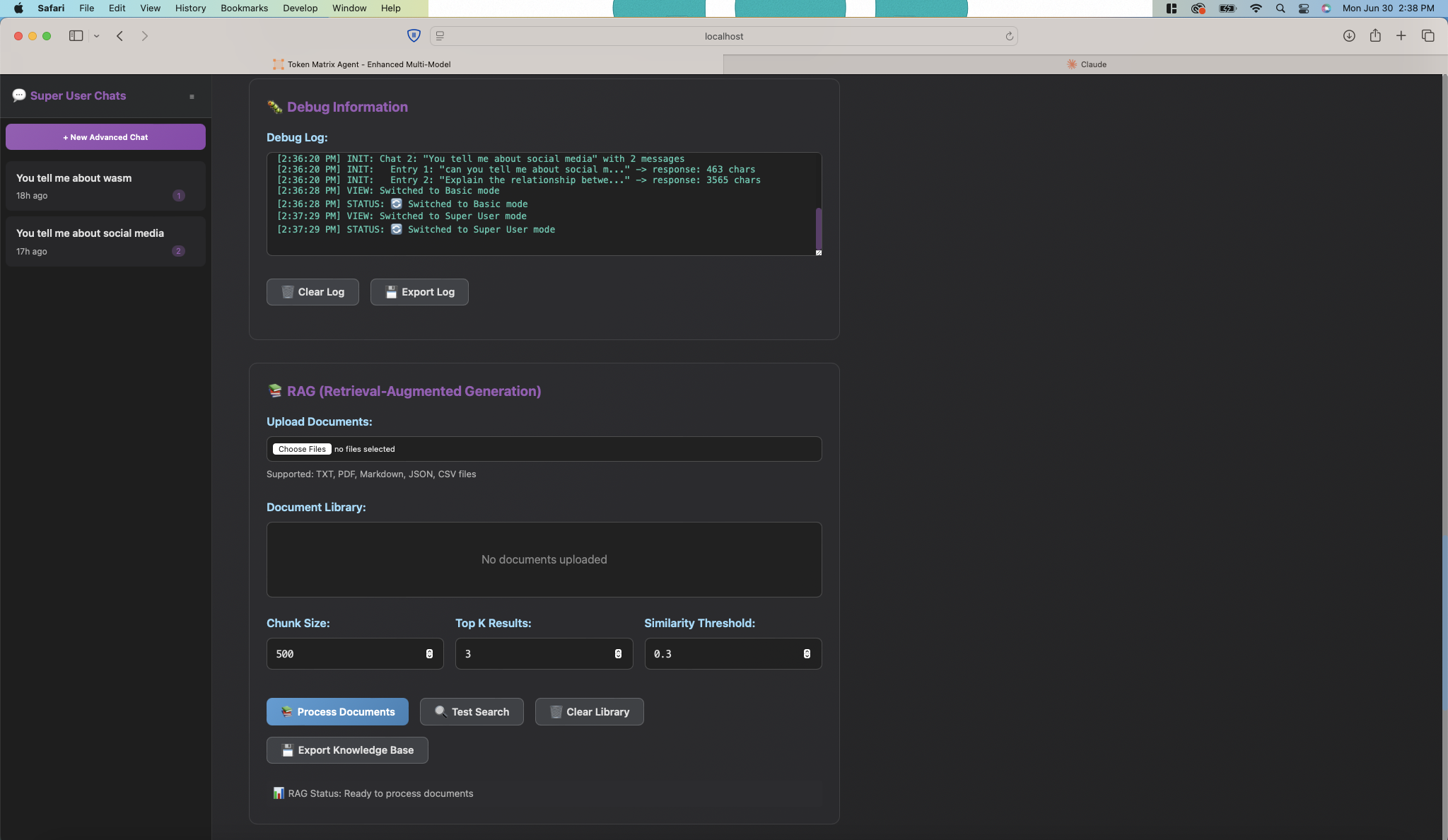This screenshot has height=840, width=1448.
Task: Switch to the Claude tab
Action: tap(1085, 64)
